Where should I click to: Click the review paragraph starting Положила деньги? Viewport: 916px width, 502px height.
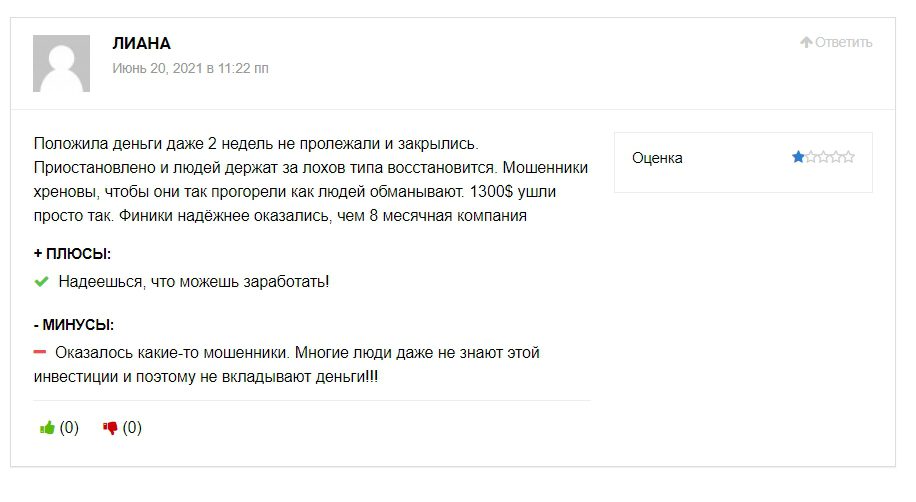click(x=310, y=180)
